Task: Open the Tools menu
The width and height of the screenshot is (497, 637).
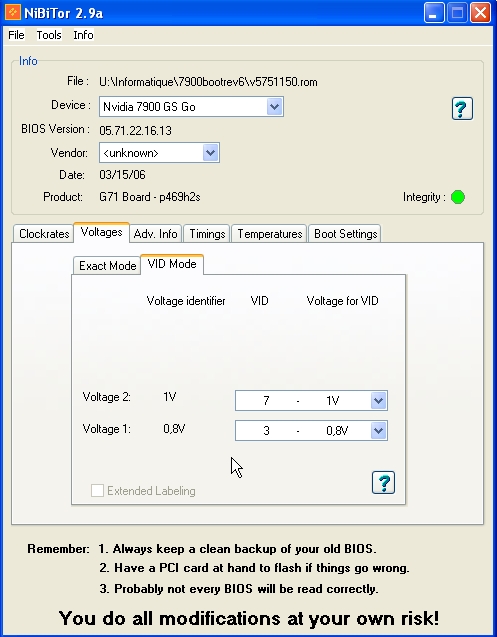Action: 49,35
